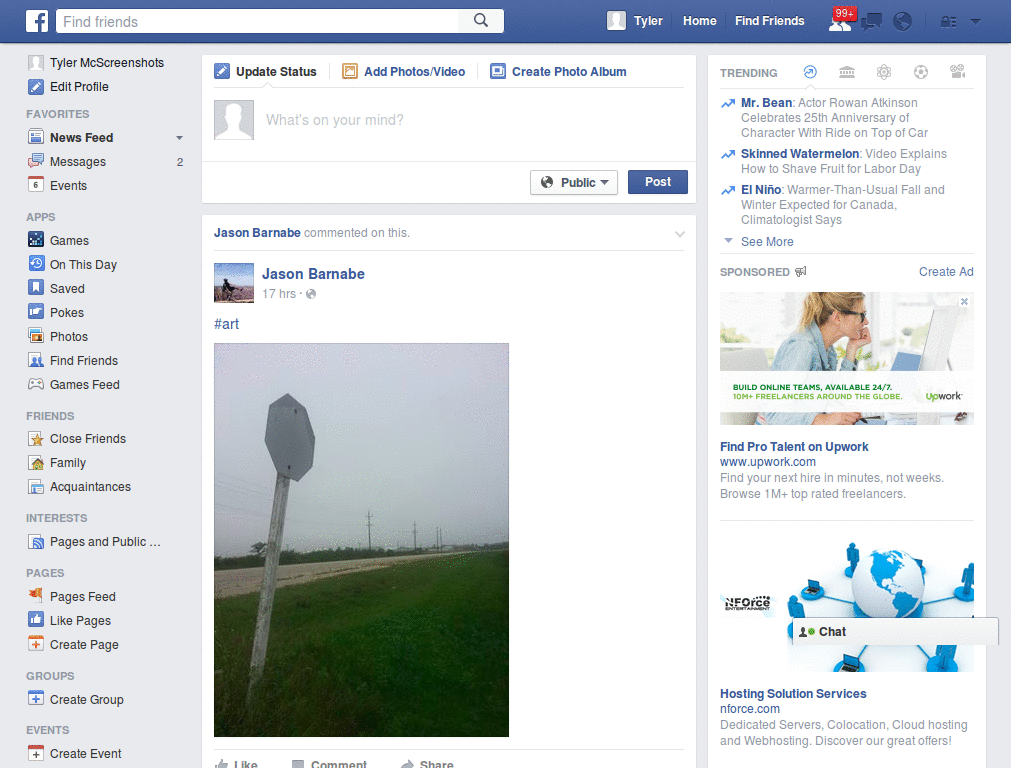Show Entertainment trending topics
The width and height of the screenshot is (1024, 768).
tap(957, 71)
